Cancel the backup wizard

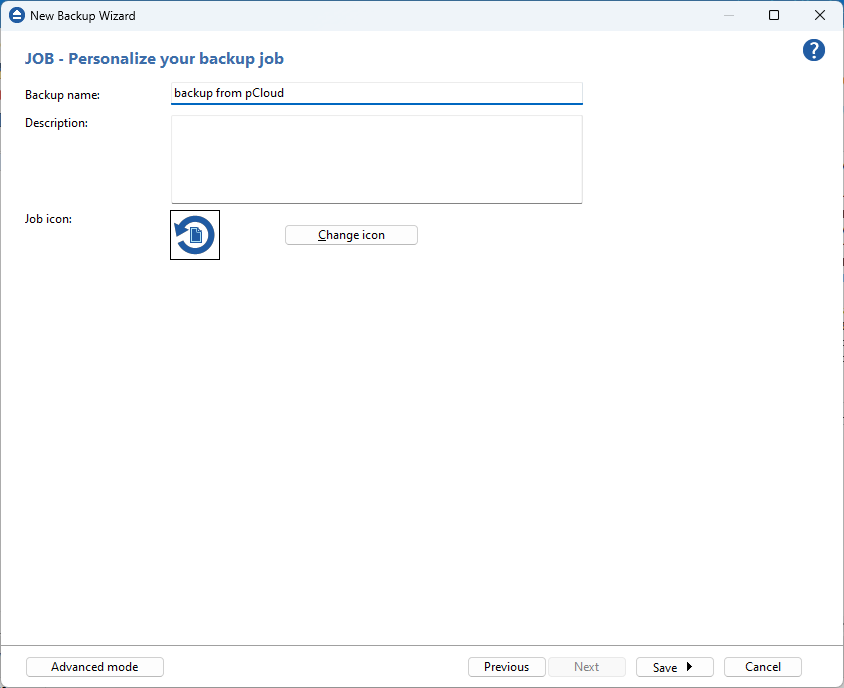click(762, 667)
